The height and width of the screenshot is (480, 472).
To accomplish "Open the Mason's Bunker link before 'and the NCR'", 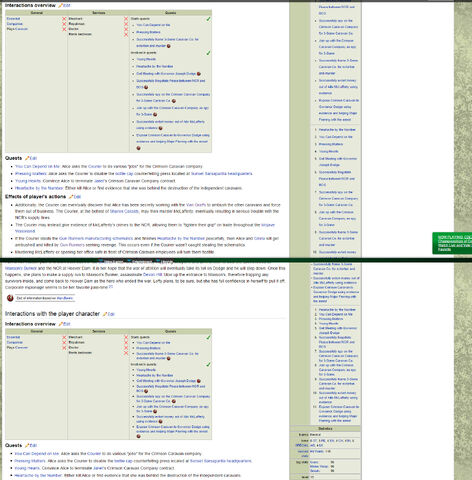I will pos(21,268).
